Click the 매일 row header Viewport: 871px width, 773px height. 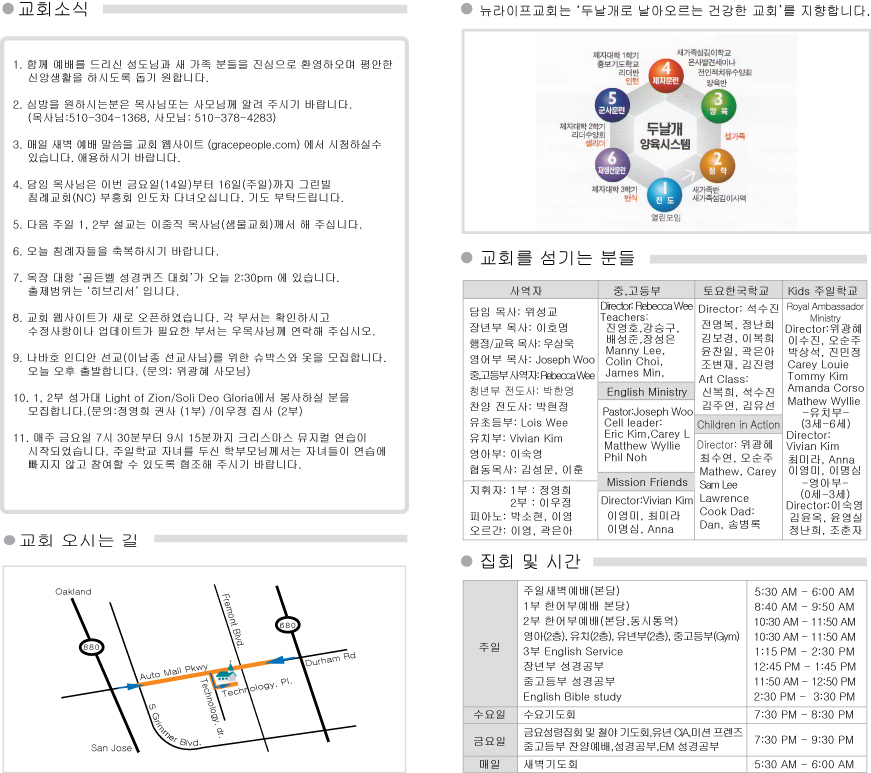489,765
